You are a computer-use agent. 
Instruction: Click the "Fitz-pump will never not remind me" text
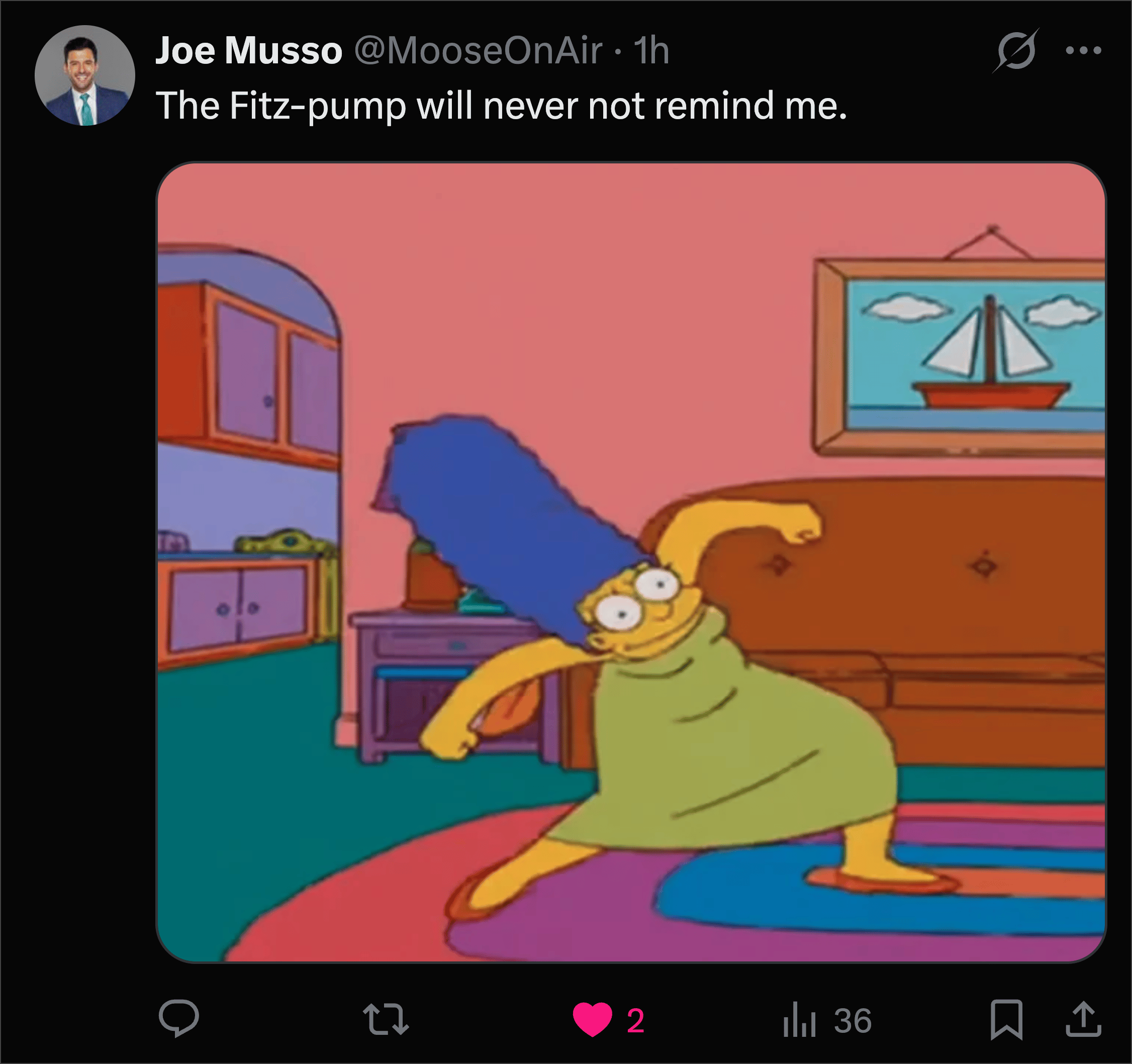click(x=538, y=106)
